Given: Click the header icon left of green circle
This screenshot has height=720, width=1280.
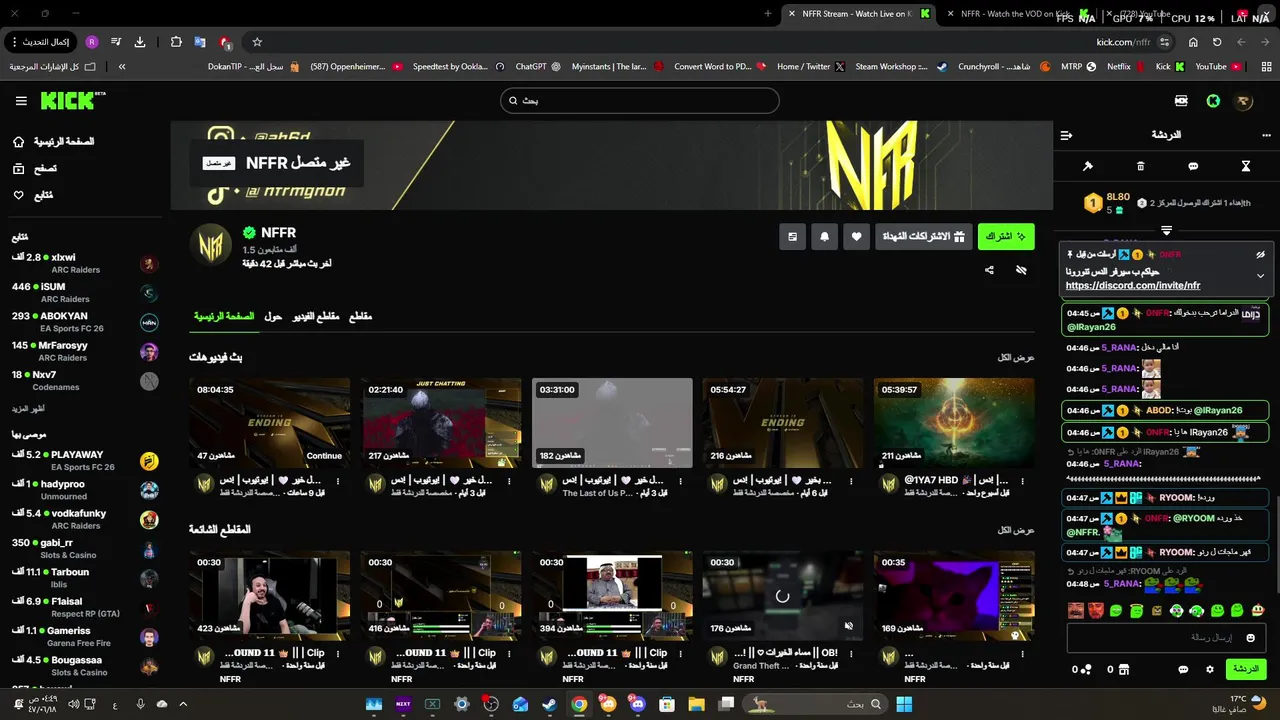Looking at the screenshot, I should click(x=1181, y=101).
